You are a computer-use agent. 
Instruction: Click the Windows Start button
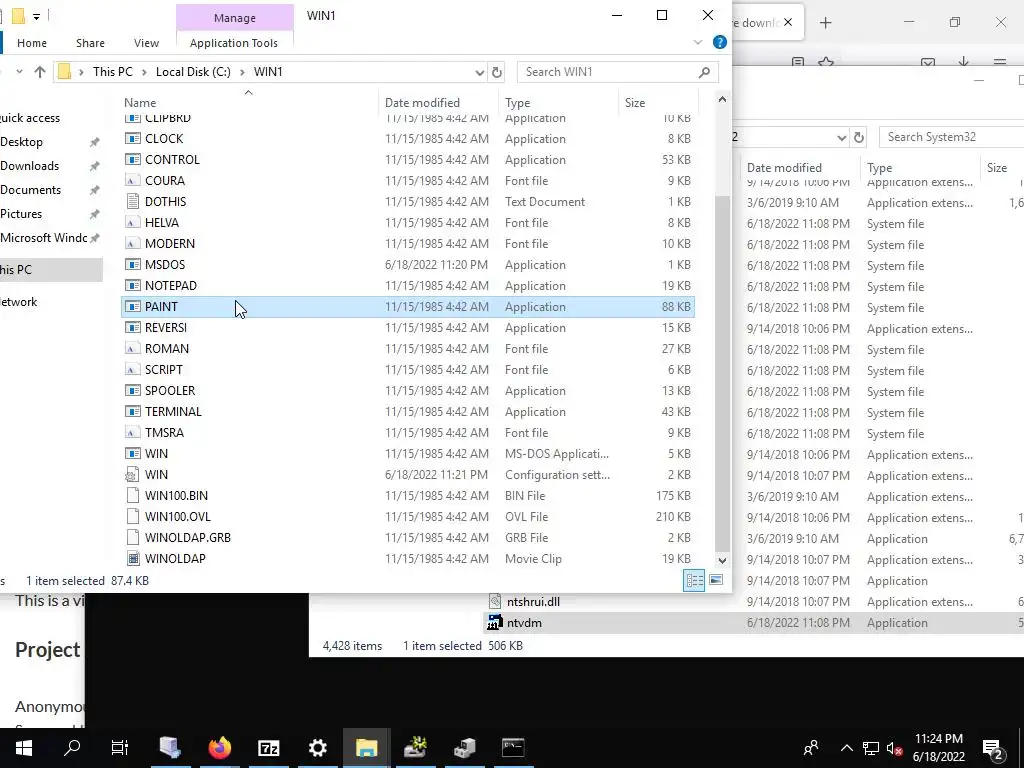(x=24, y=748)
